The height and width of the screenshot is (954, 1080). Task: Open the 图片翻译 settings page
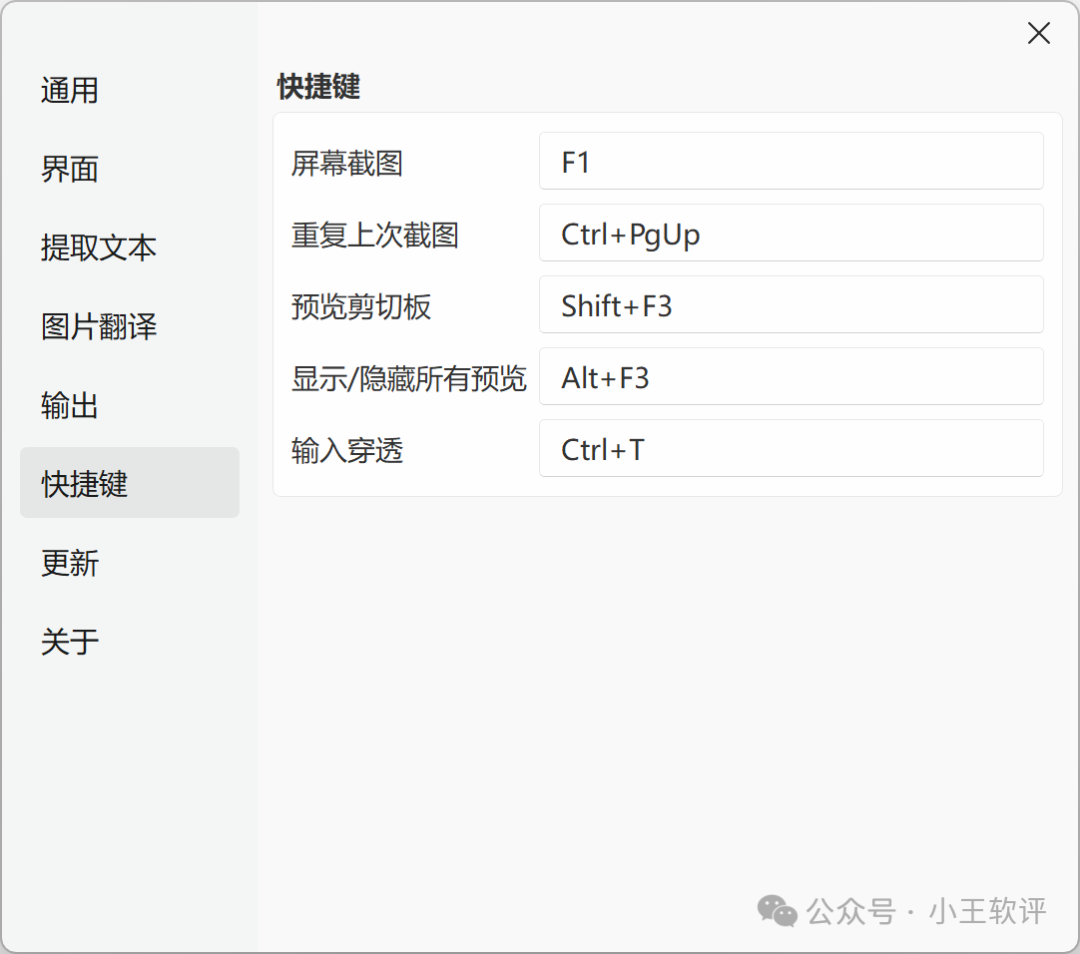coord(98,327)
